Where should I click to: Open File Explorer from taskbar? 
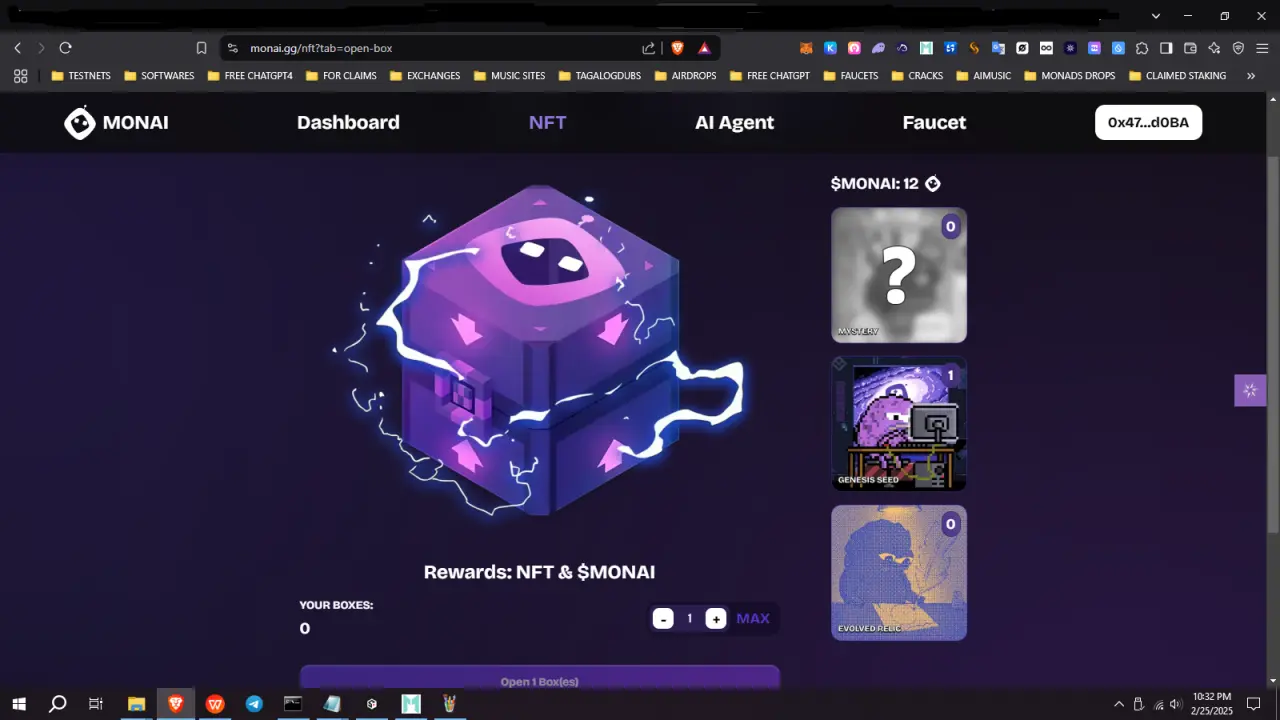coord(136,704)
